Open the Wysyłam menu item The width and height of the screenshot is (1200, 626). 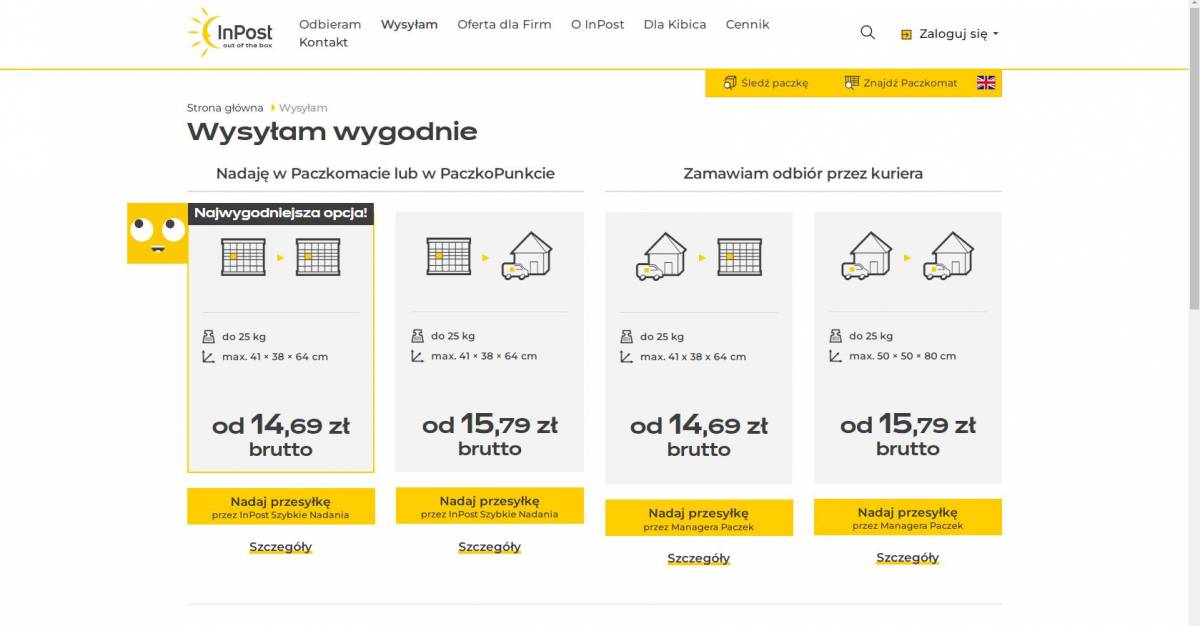[x=409, y=24]
